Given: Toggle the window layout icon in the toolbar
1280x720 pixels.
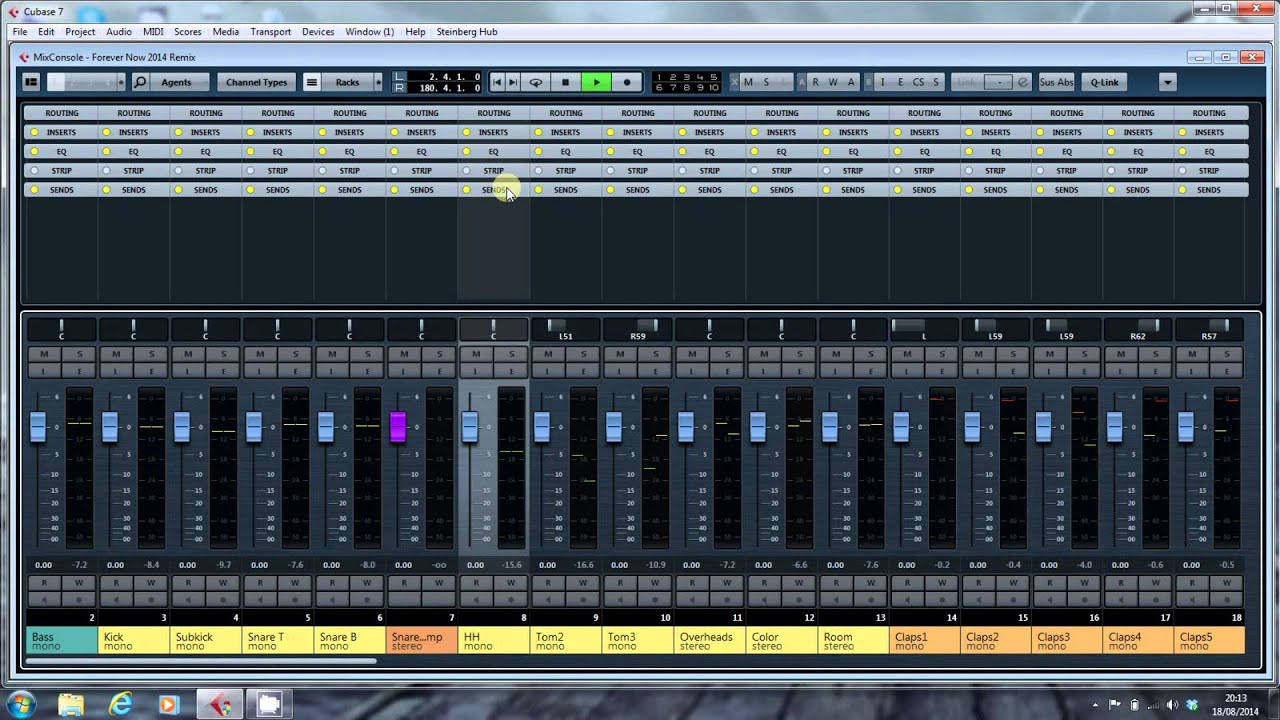Looking at the screenshot, I should coord(31,82).
